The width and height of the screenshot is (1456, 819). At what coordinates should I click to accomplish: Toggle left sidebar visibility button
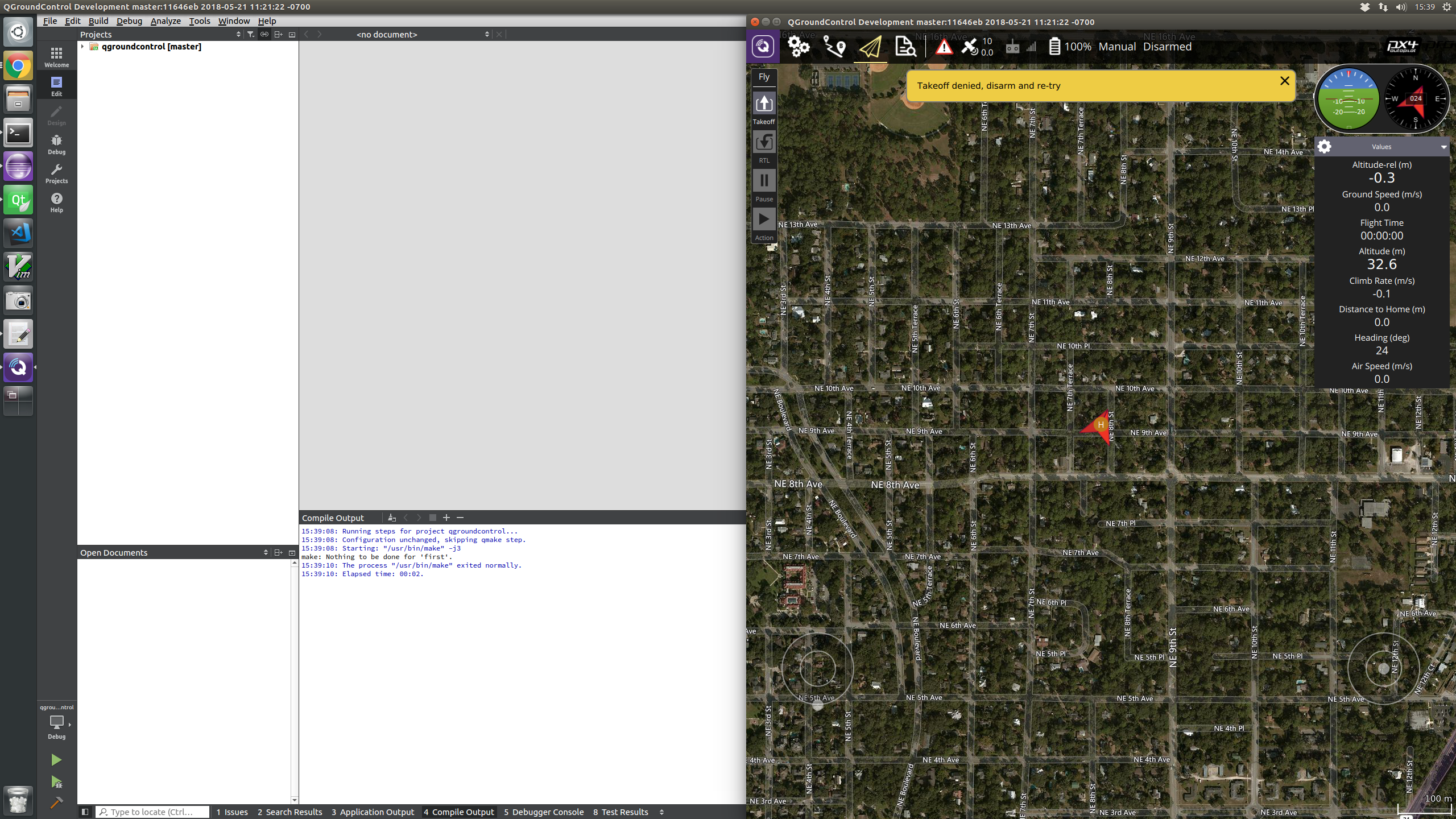[x=85, y=812]
